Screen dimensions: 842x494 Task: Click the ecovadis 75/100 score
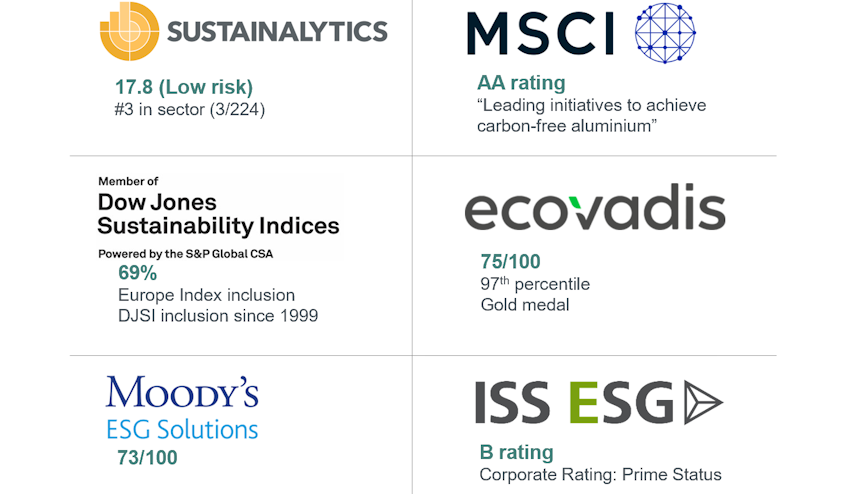[x=510, y=262]
